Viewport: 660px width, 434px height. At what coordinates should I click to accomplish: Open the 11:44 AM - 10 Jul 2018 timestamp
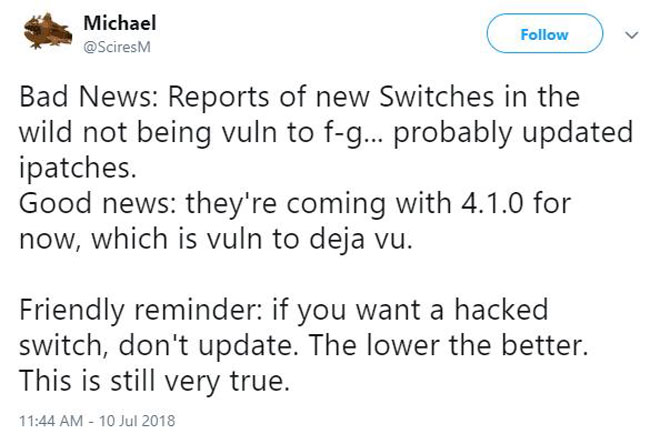97,421
